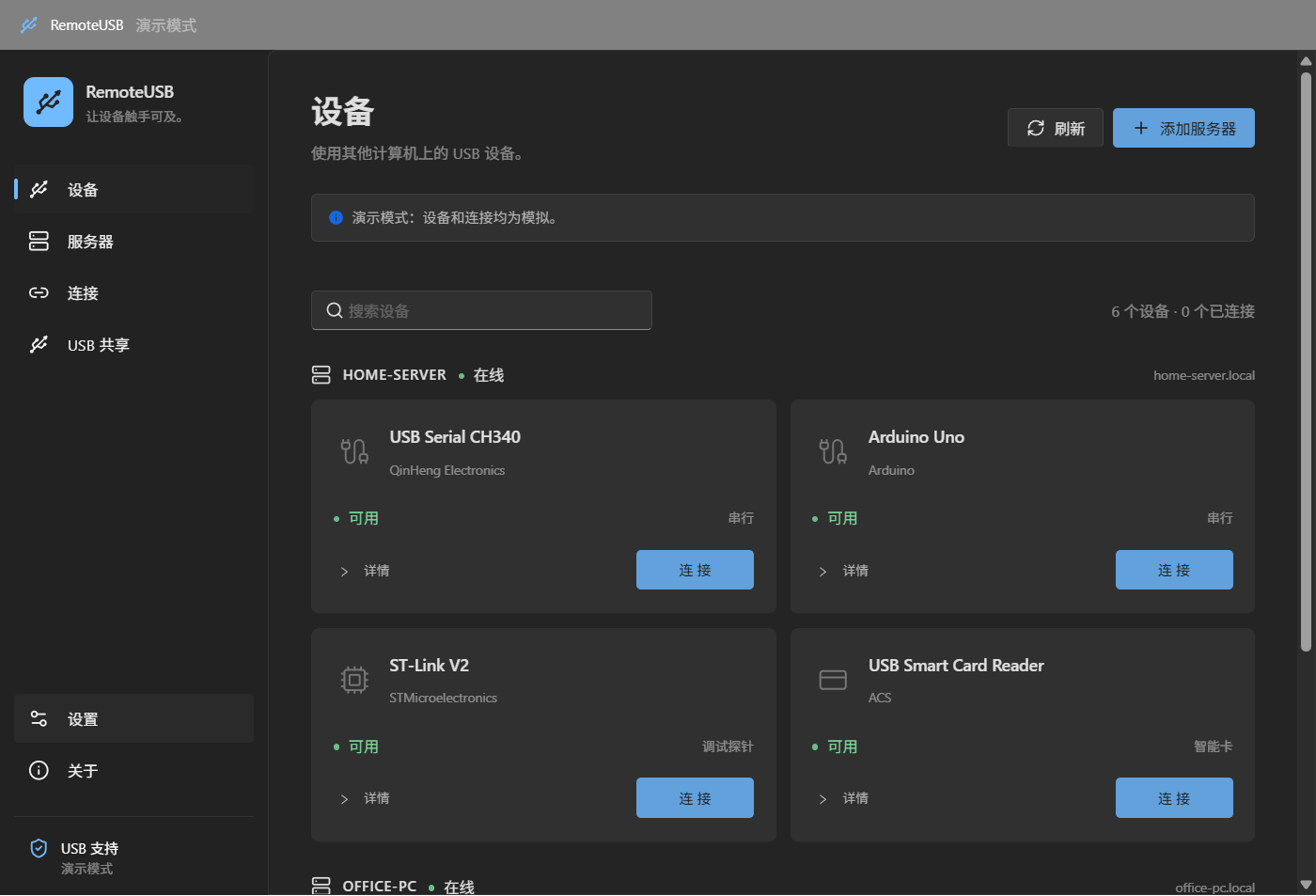Click the 演示模式 title bar text

pos(166,25)
